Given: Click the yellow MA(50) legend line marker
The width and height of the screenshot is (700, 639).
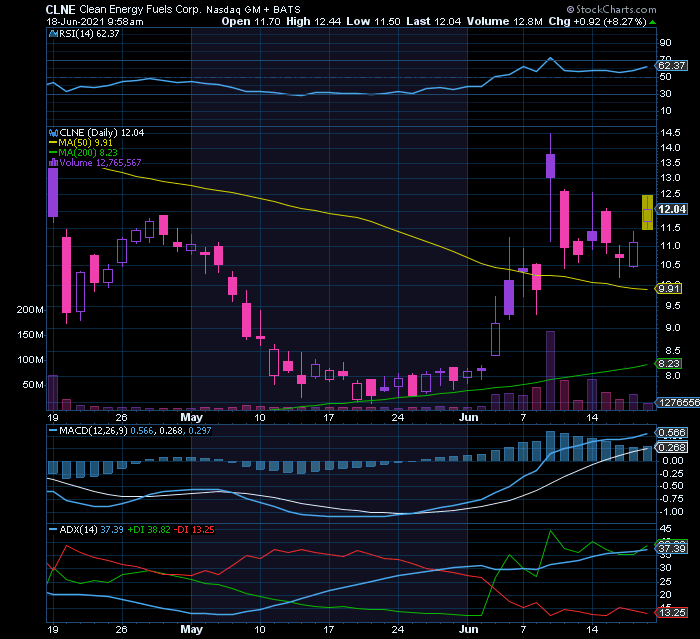Looking at the screenshot, I should coord(53,143).
